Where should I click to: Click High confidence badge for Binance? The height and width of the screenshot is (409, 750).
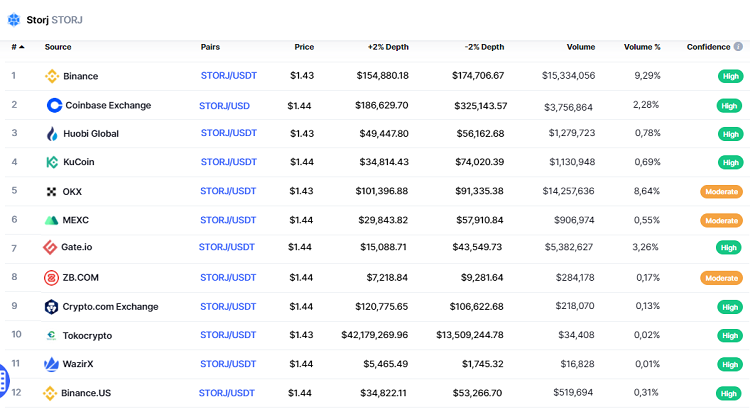pos(730,76)
